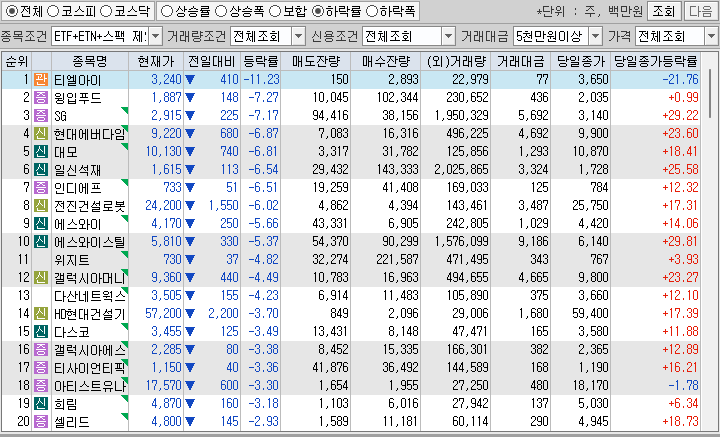
Task: Click the 거래대금 column header
Action: coord(521,61)
